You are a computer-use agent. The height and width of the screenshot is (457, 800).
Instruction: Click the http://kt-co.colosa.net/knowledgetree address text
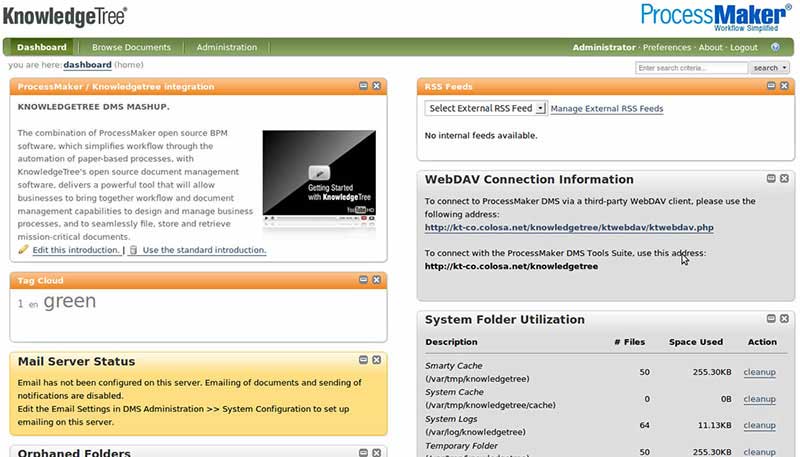(x=511, y=266)
